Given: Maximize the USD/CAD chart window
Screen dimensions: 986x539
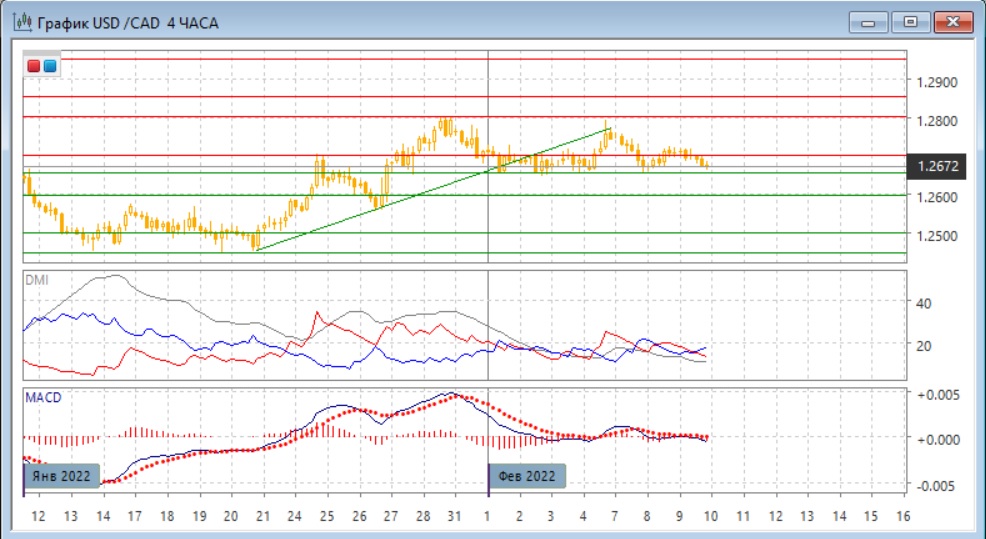Looking at the screenshot, I should tap(911, 21).
